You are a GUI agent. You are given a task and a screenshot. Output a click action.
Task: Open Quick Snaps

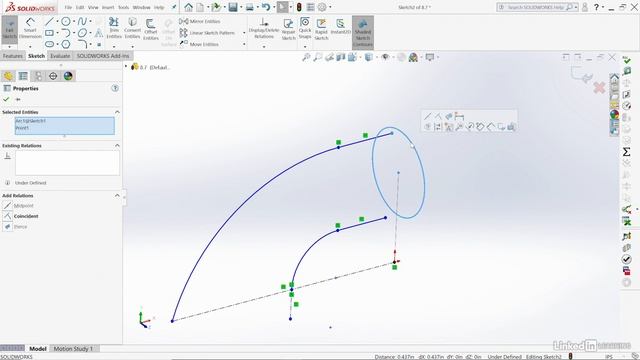click(x=305, y=28)
